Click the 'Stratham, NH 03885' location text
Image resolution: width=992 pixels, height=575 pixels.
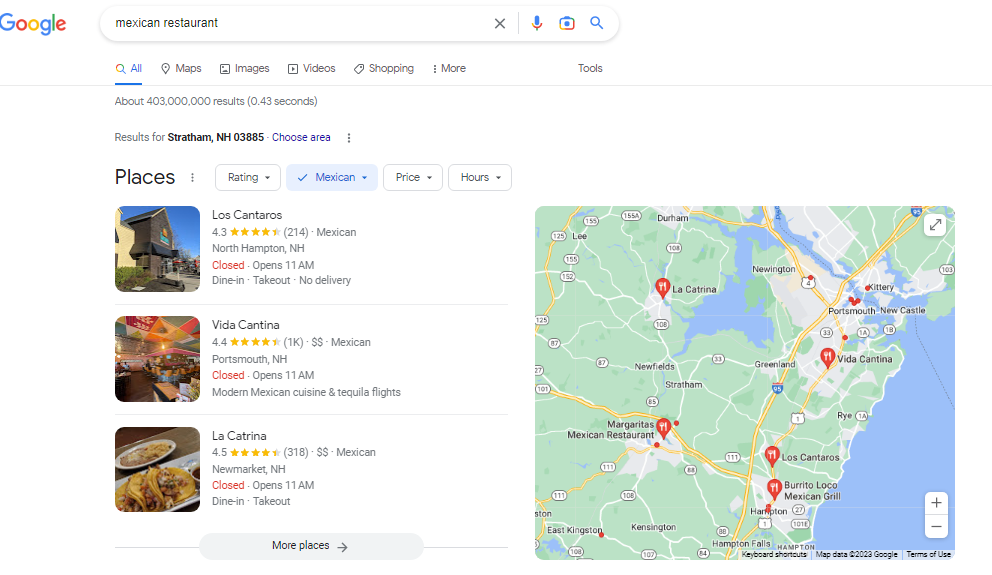216,137
